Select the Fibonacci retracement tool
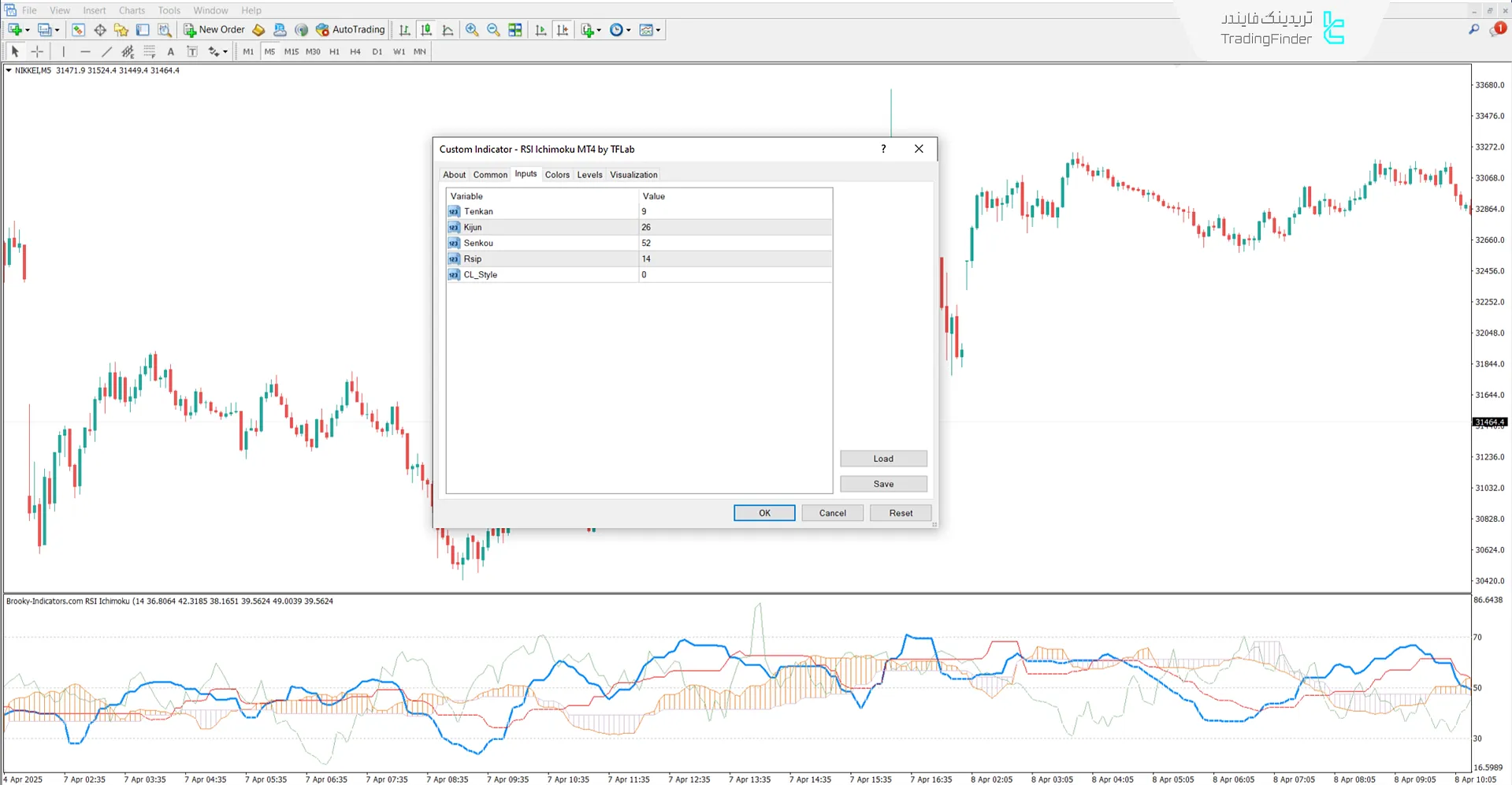The height and width of the screenshot is (785, 1512). tap(150, 51)
